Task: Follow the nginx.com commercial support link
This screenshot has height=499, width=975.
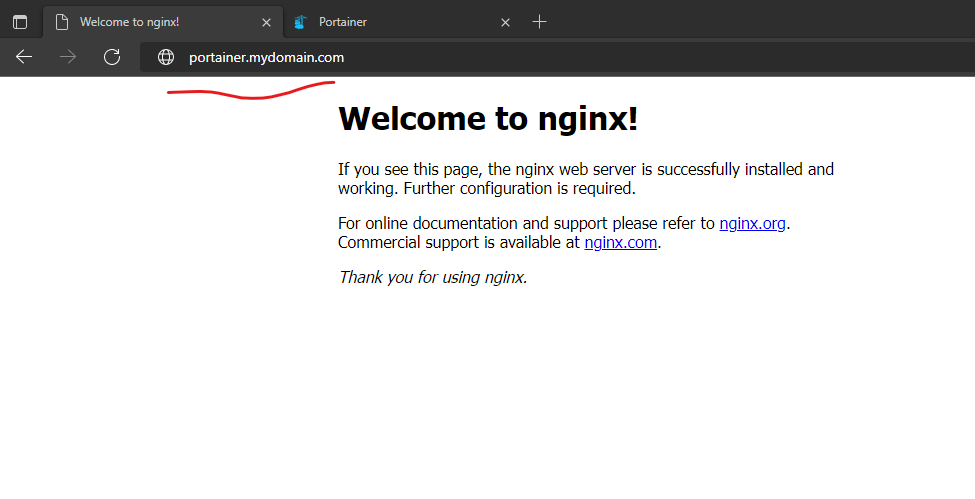Action: click(620, 242)
